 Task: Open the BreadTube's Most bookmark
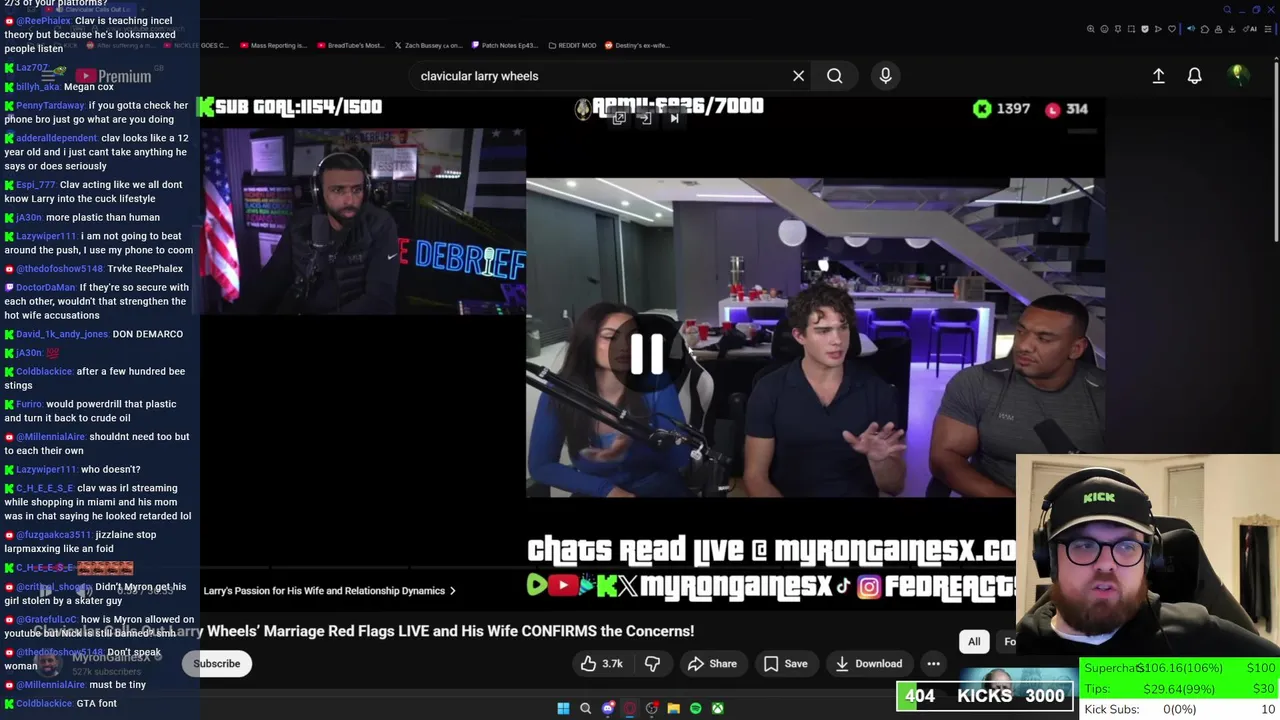[x=350, y=45]
